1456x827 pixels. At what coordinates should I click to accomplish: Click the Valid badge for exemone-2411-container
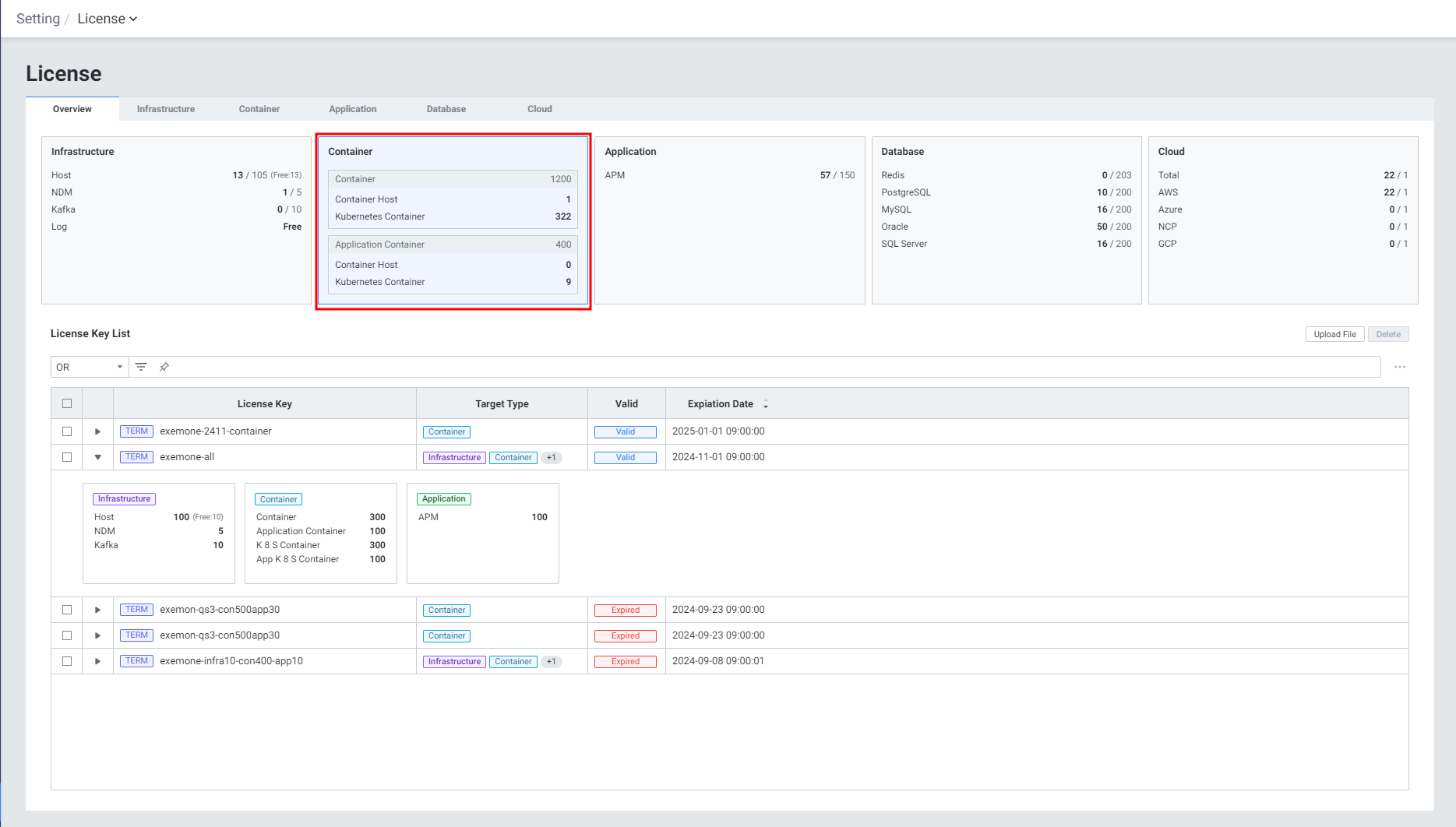[625, 432]
